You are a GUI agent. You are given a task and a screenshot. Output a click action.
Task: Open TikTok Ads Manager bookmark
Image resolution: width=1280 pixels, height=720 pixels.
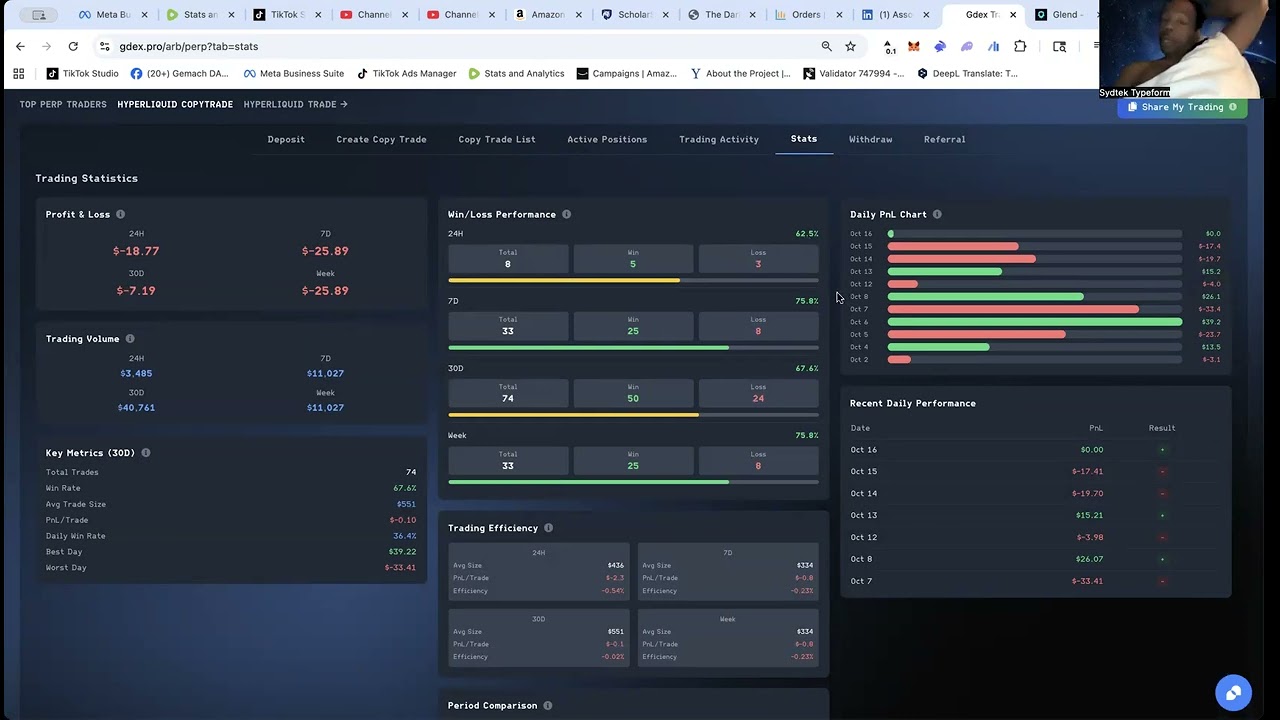pos(406,73)
